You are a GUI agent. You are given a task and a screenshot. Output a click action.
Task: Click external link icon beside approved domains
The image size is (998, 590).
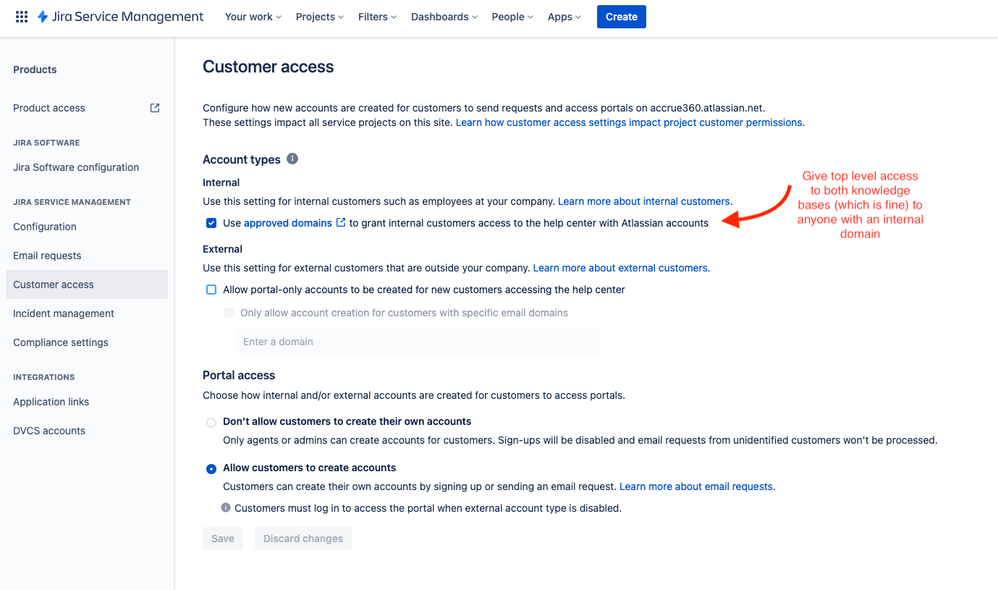coord(341,222)
